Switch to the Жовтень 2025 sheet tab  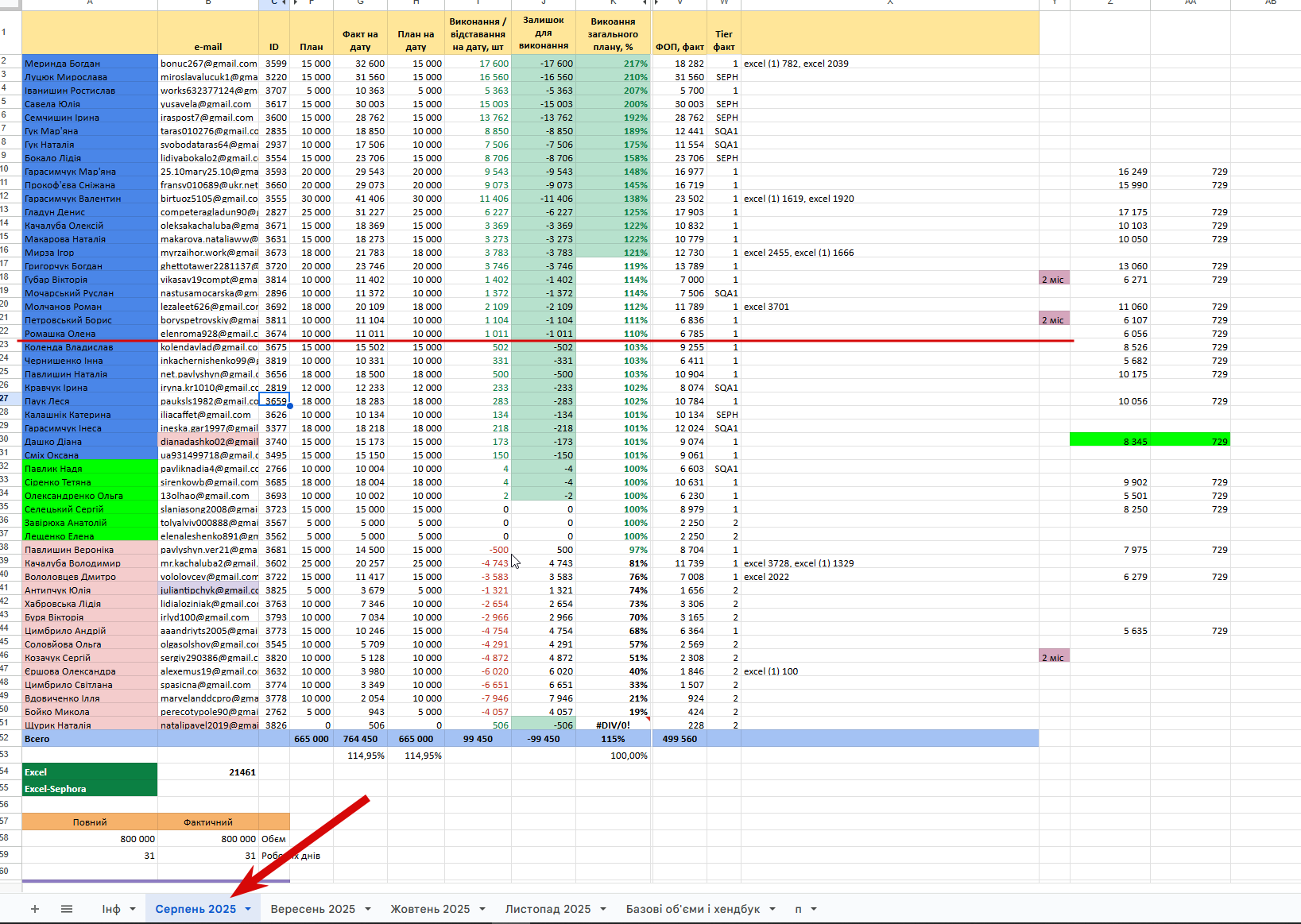point(430,909)
